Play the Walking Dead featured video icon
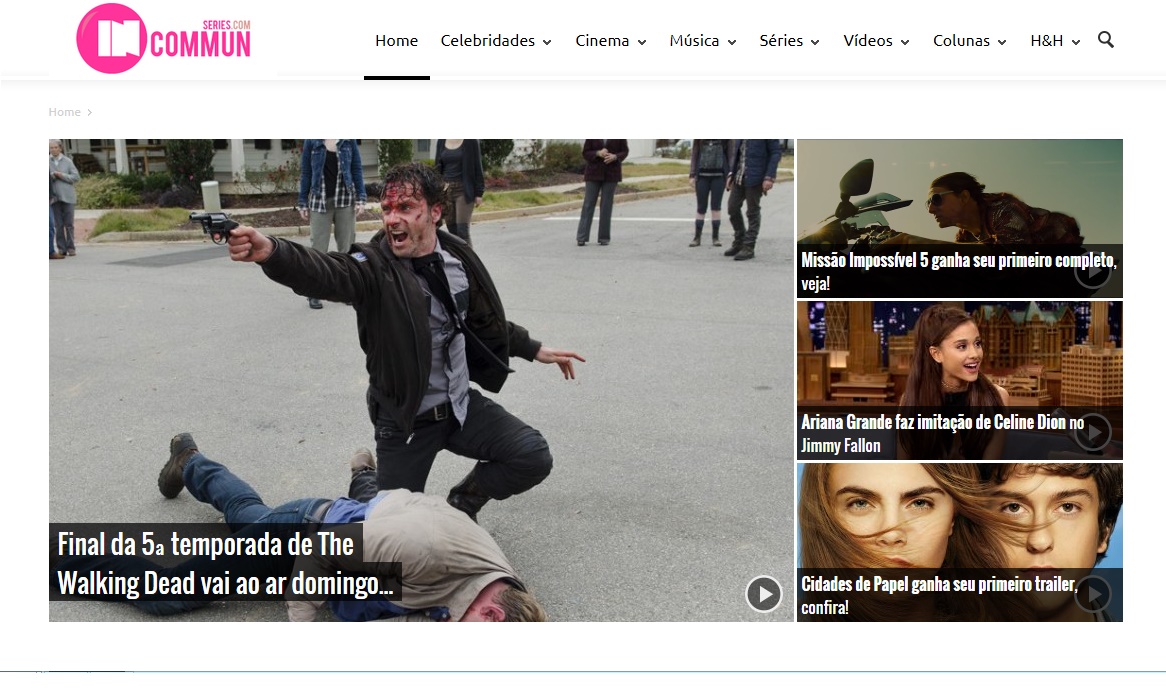The width and height of the screenshot is (1166, 688). 764,594
